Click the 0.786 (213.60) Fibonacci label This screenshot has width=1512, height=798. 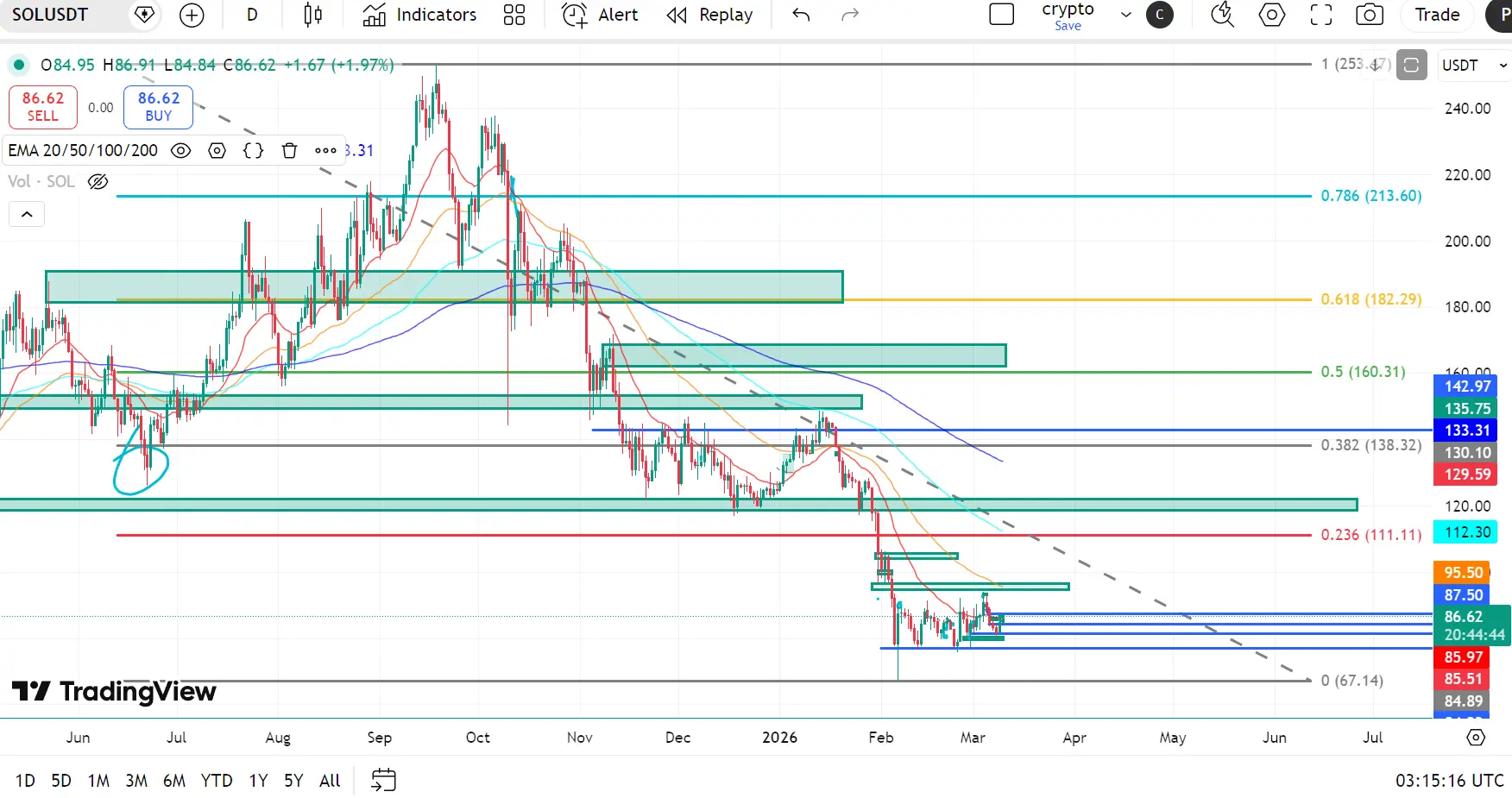click(x=1370, y=196)
